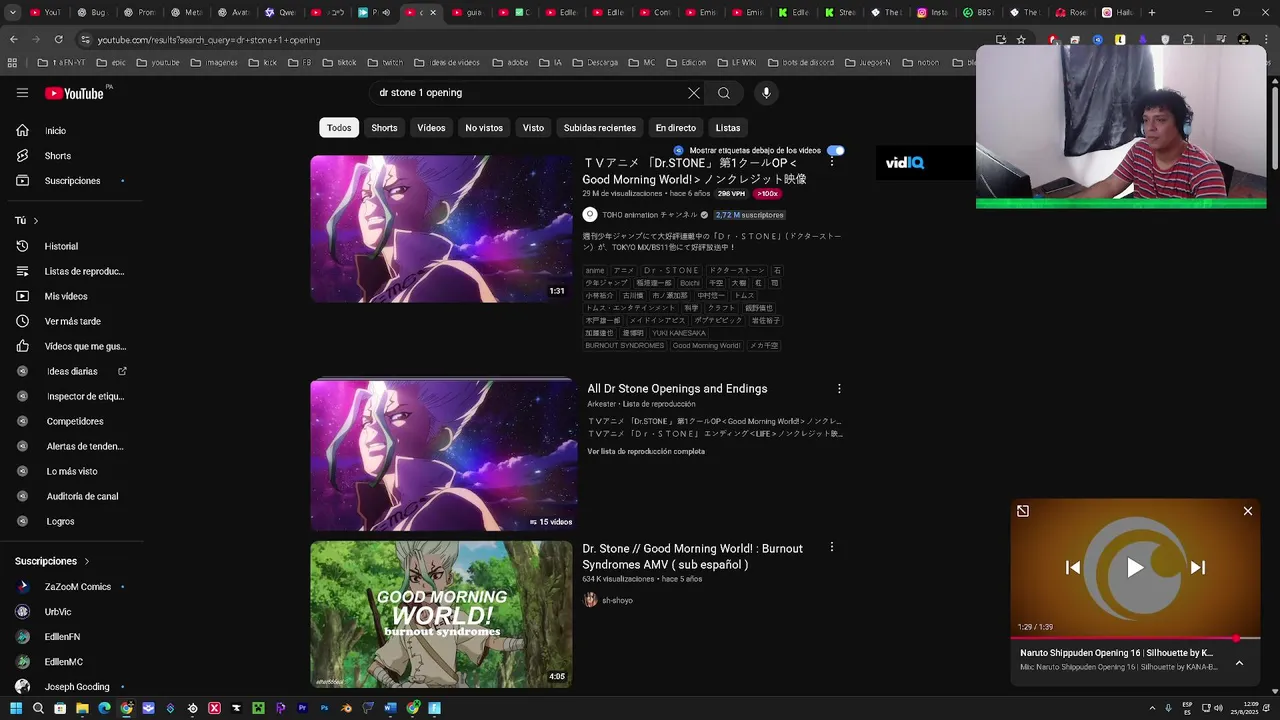Viewport: 1280px width, 720px height.
Task: Open Historial in the sidebar
Action: click(x=70, y=246)
